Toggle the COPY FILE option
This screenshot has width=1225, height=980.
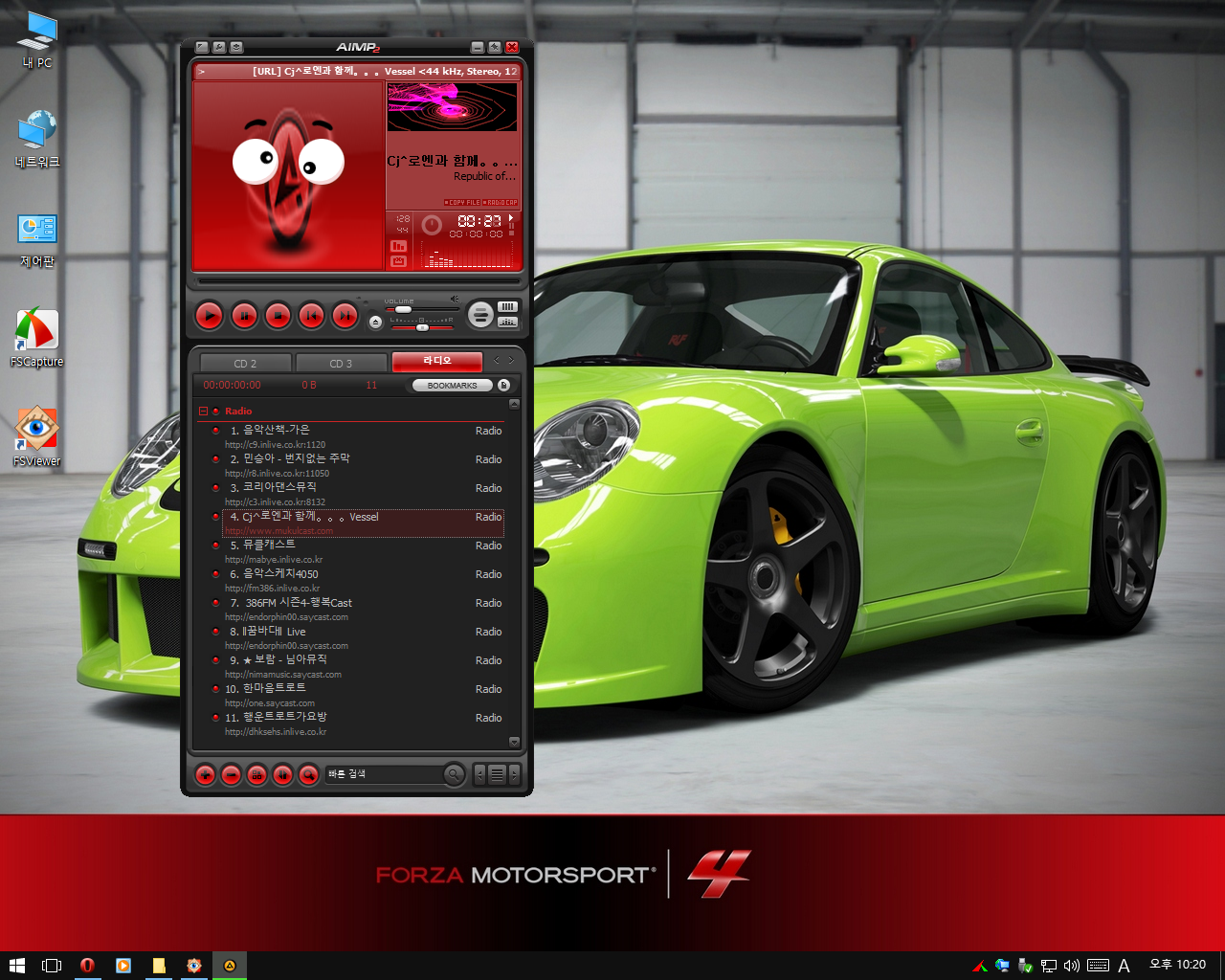click(462, 203)
